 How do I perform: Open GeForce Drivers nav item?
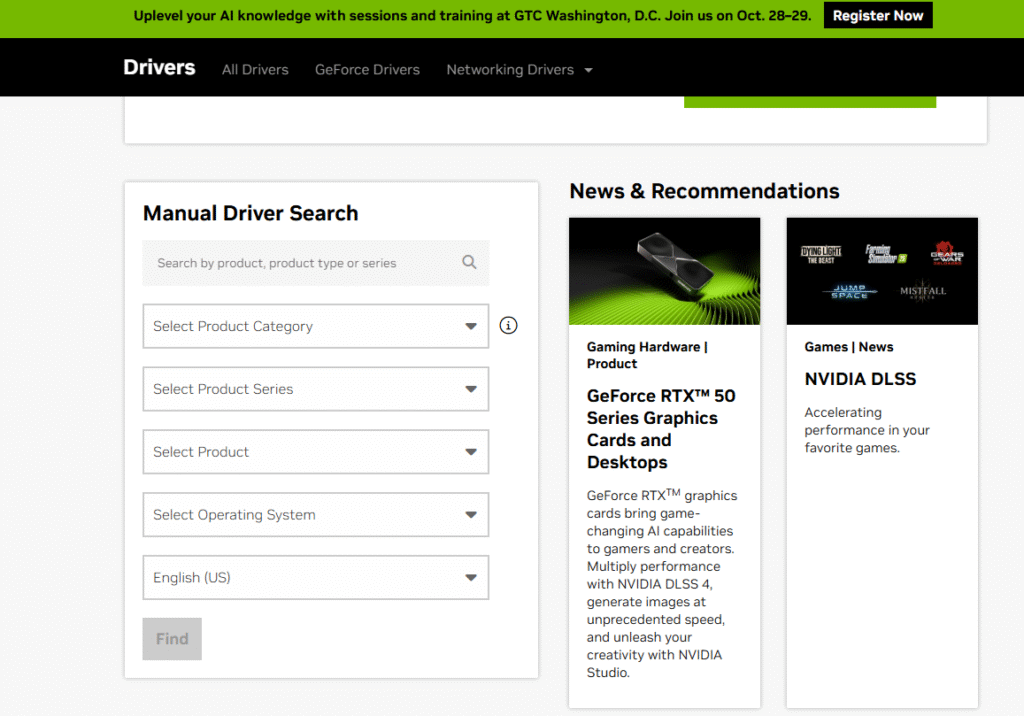[x=367, y=70]
